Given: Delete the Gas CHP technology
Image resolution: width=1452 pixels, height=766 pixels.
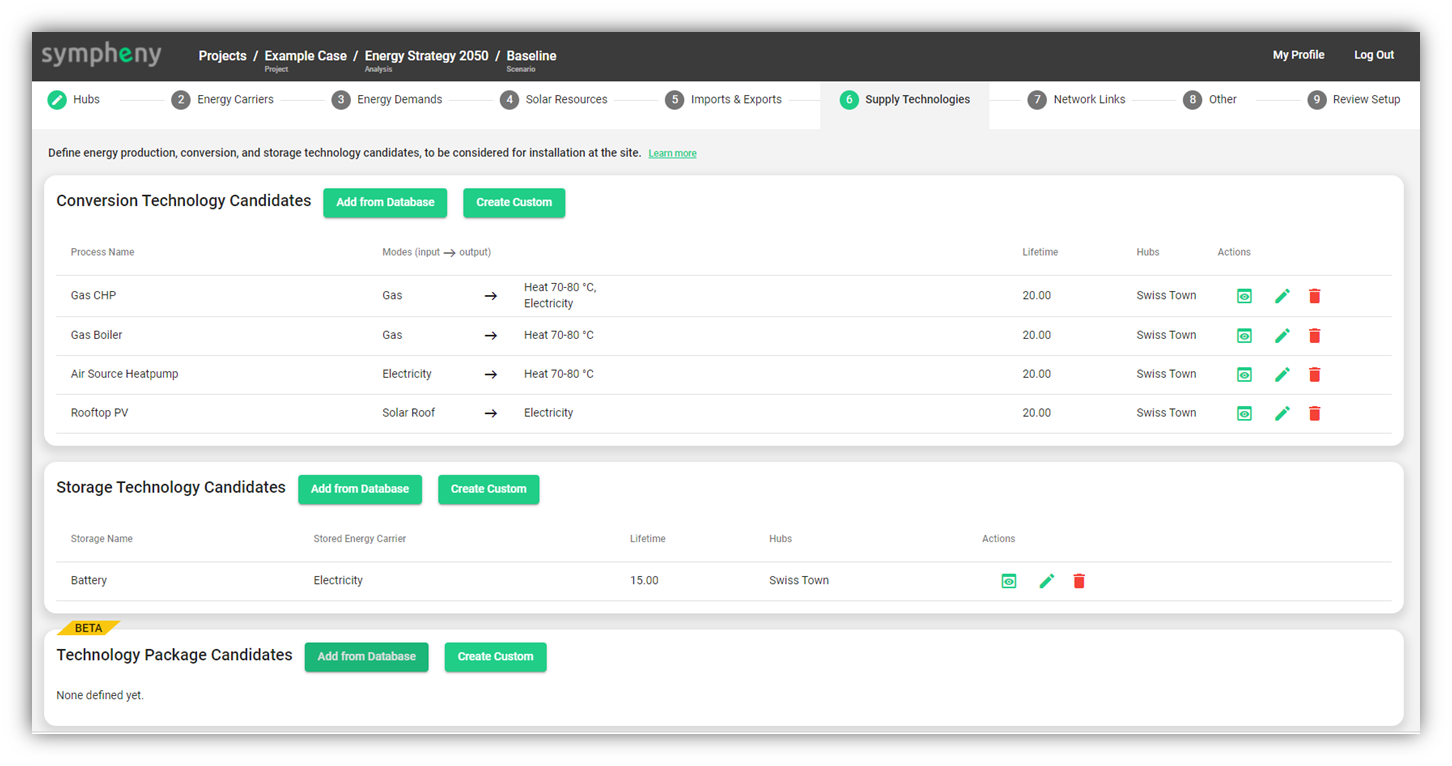Looking at the screenshot, I should pos(1314,296).
